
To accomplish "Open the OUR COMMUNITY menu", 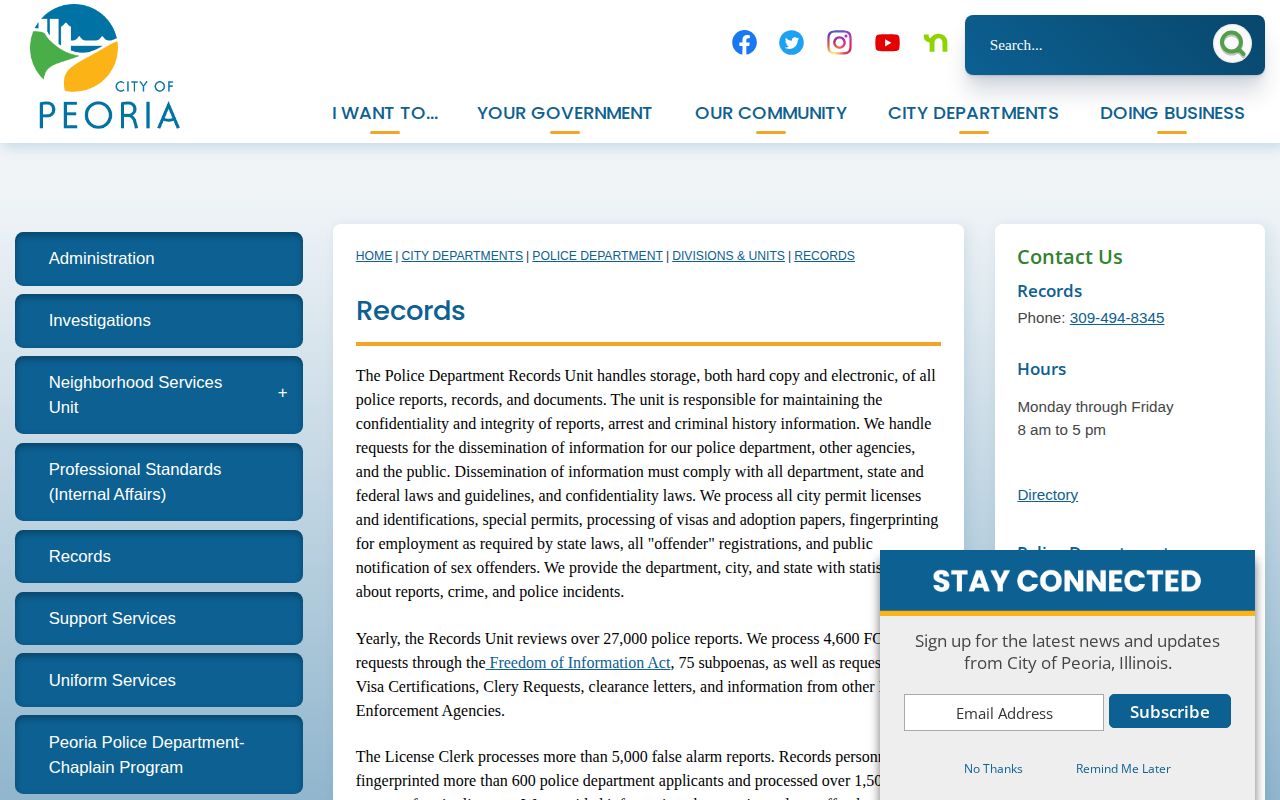I will click(x=771, y=113).
